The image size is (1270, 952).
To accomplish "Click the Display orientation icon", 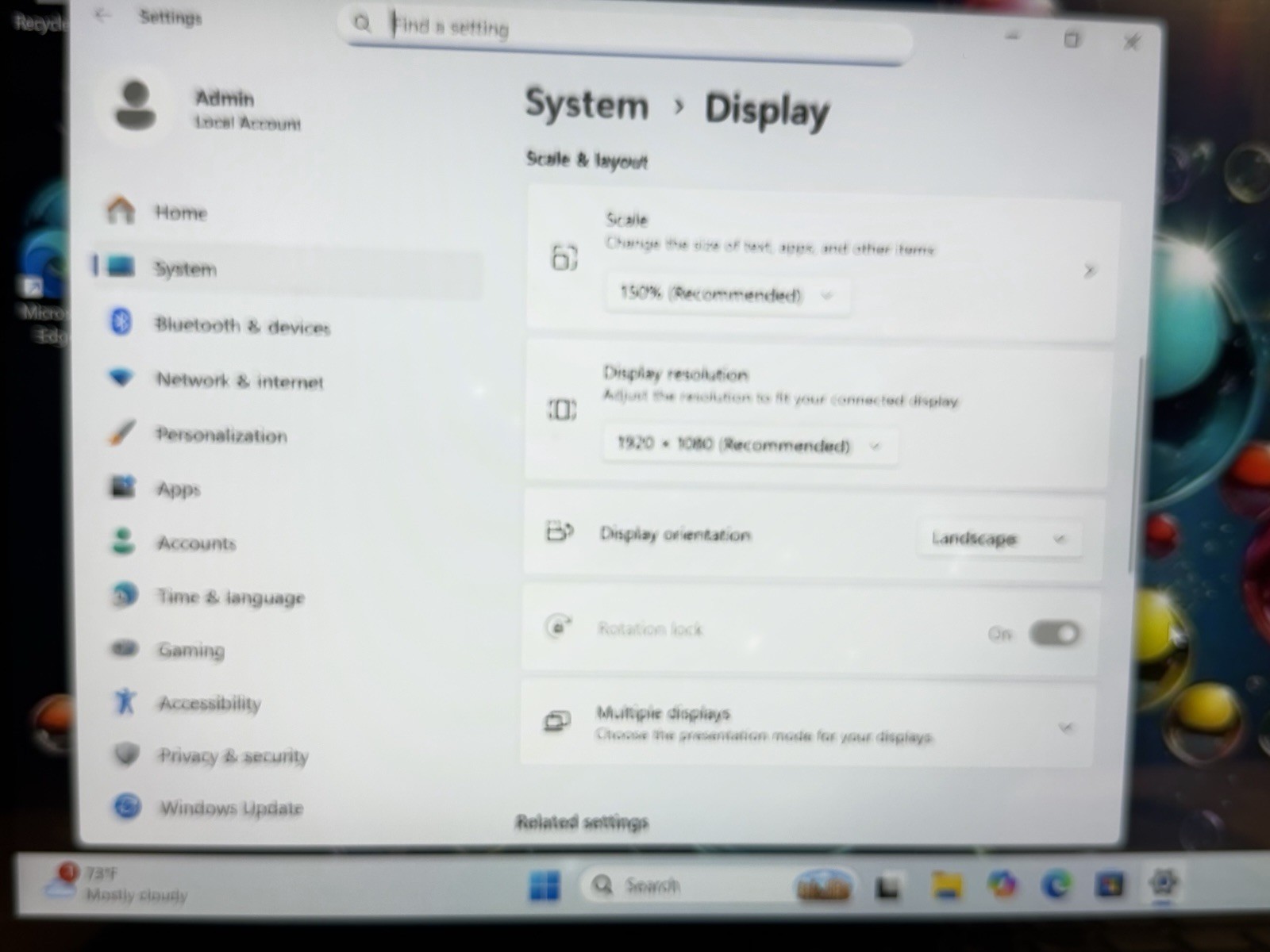I will (560, 531).
